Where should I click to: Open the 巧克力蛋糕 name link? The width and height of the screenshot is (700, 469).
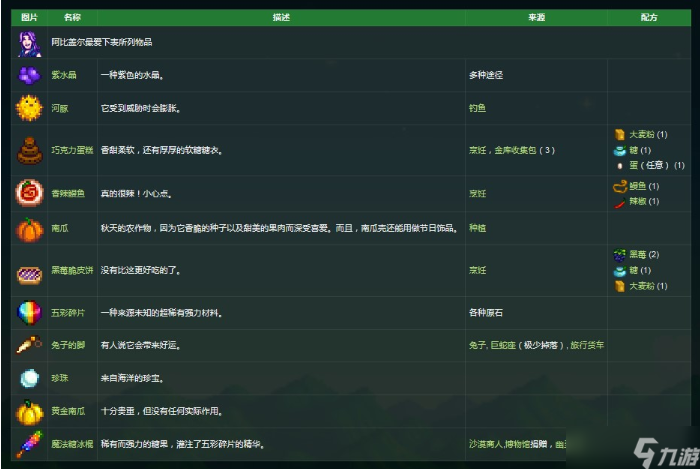click(x=72, y=150)
